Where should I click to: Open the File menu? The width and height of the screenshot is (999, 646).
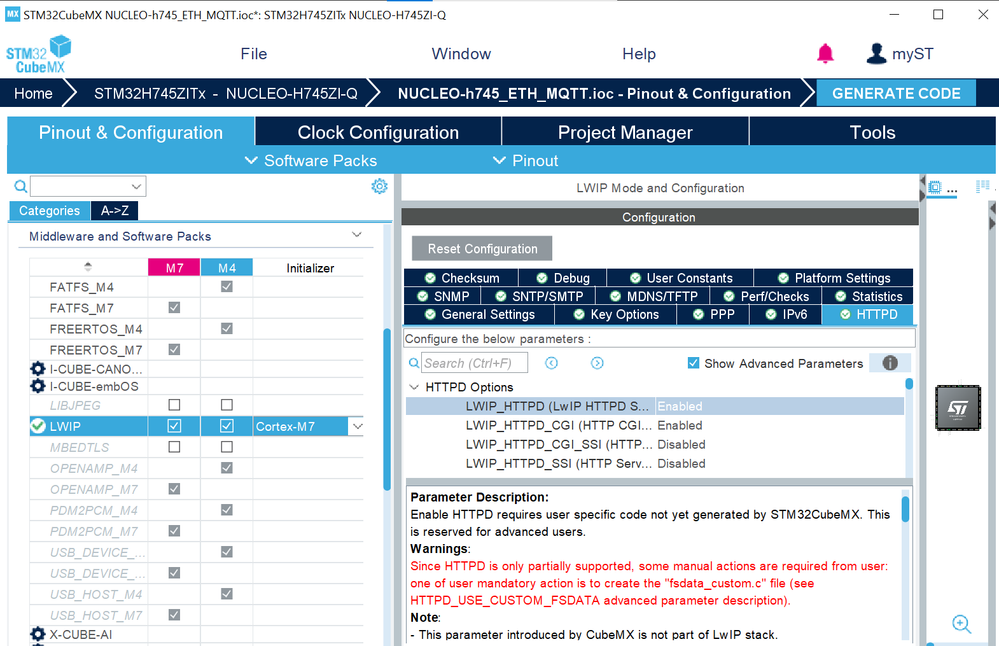pyautogui.click(x=254, y=54)
